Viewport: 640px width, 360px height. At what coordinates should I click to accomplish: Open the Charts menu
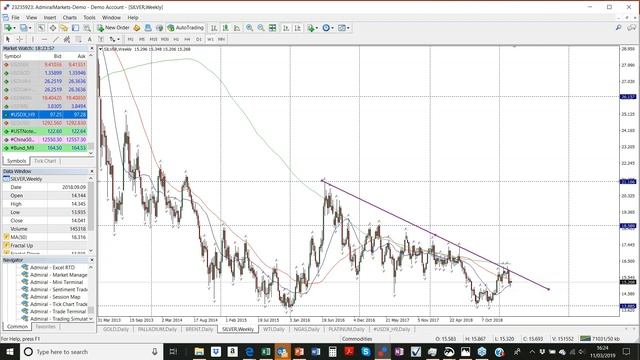69,18
